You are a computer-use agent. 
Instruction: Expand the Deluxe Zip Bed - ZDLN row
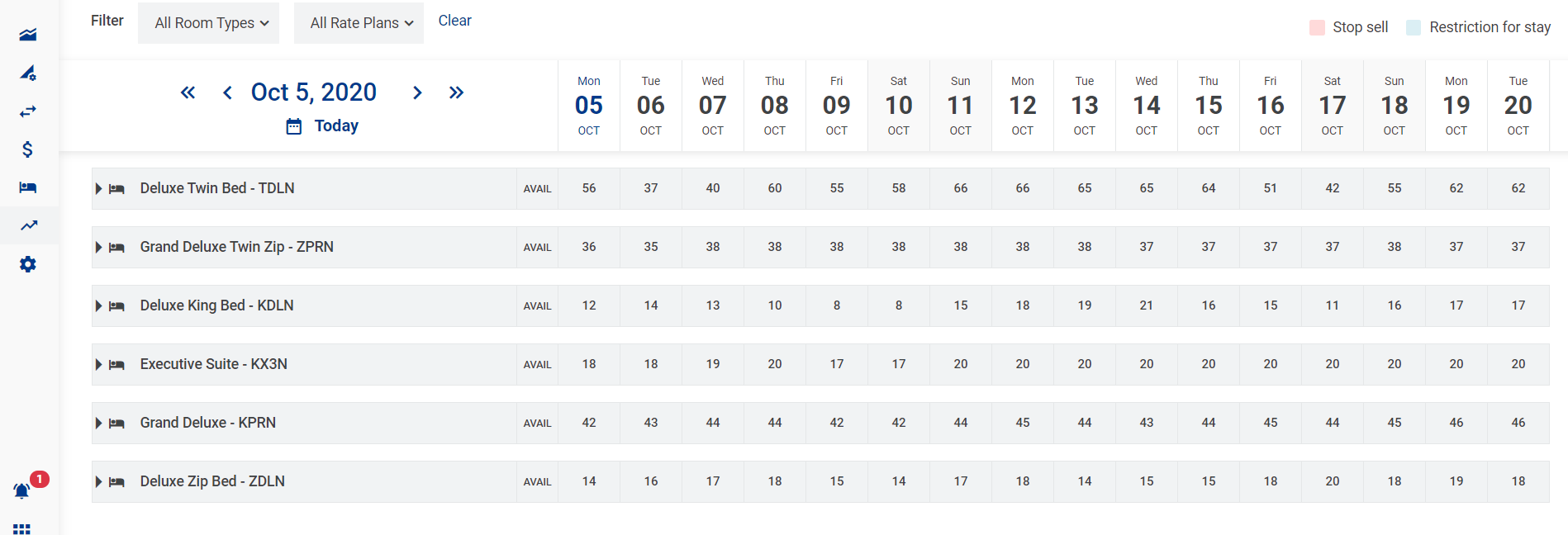pos(98,482)
